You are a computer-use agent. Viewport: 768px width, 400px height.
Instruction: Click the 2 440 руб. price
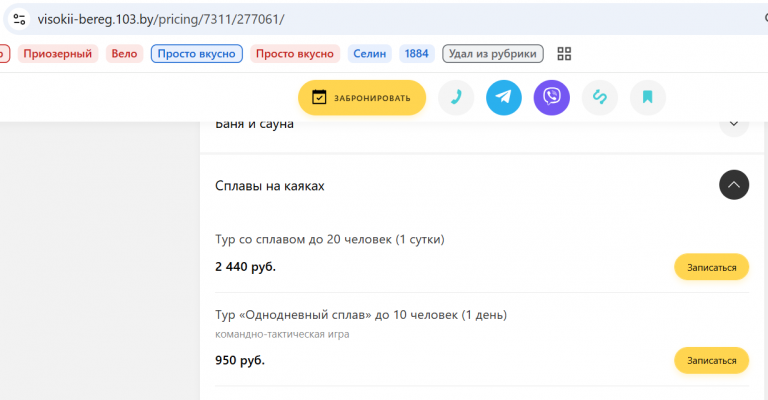pos(245,267)
